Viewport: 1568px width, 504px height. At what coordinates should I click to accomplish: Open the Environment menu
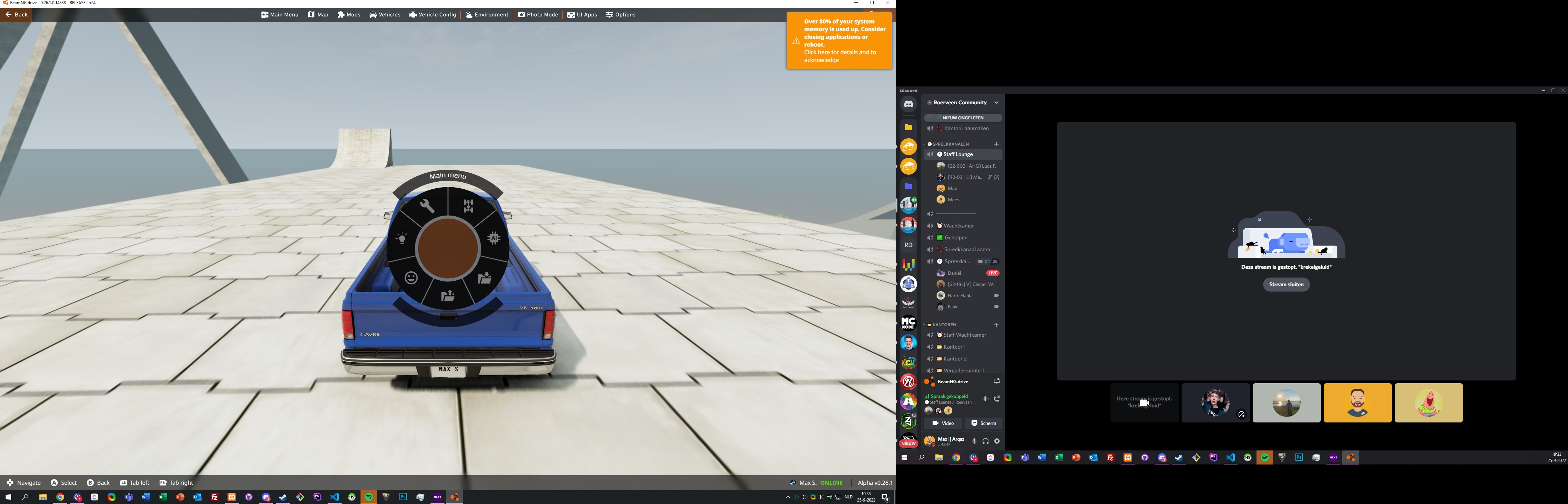[487, 15]
